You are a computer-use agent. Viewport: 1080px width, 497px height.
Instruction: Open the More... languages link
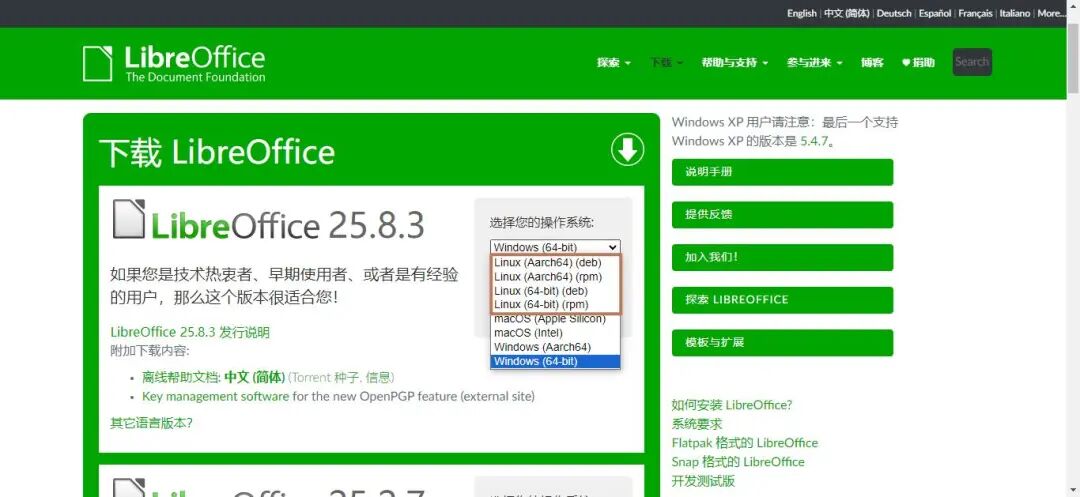1052,13
